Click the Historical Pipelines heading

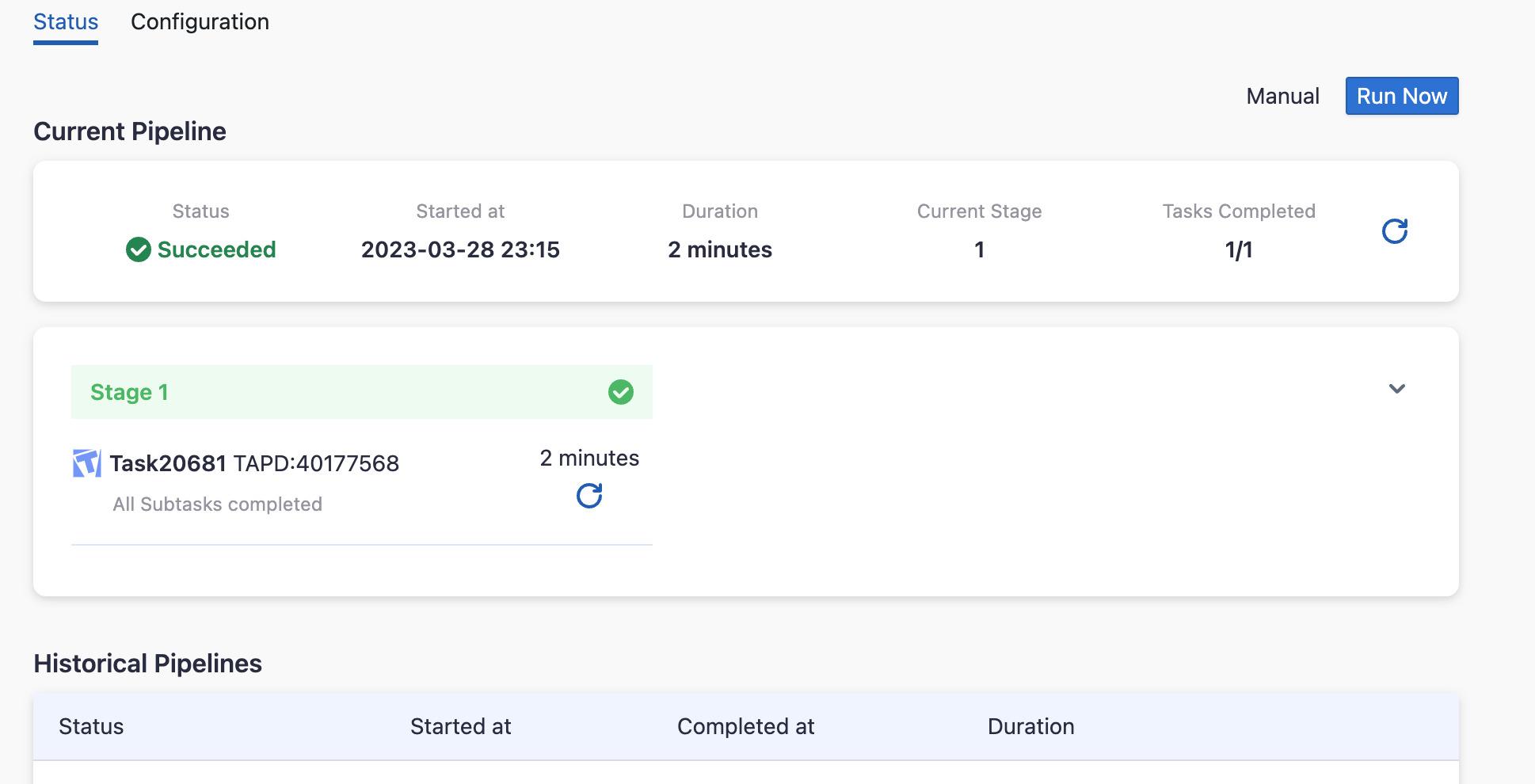coord(148,664)
